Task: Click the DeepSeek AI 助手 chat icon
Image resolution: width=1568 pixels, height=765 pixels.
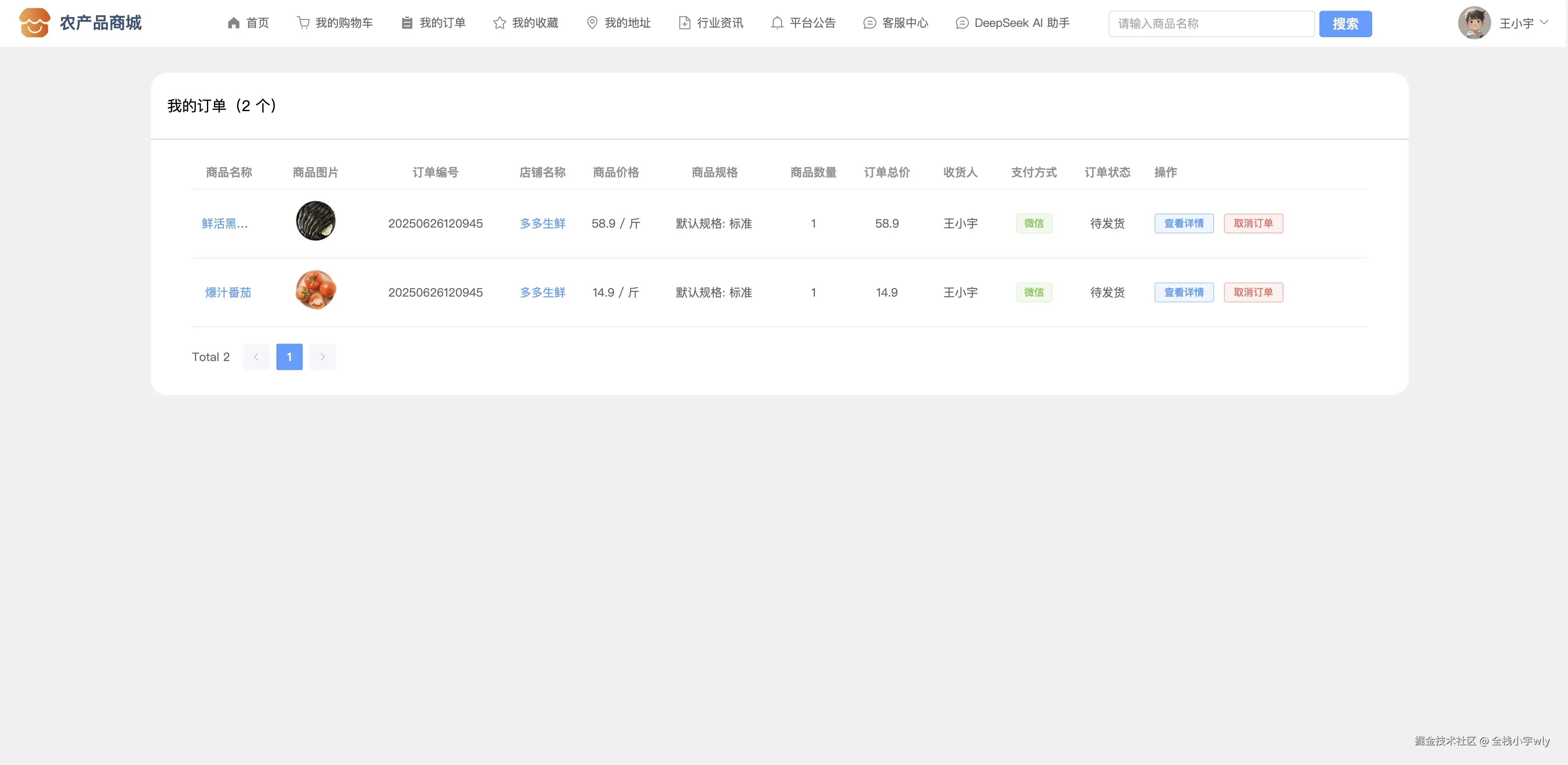Action: (x=962, y=23)
